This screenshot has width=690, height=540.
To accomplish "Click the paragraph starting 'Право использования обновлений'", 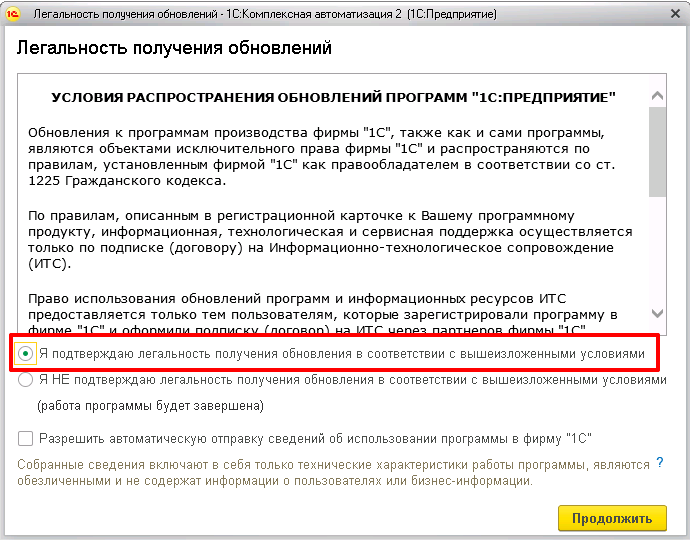I will 323,314.
